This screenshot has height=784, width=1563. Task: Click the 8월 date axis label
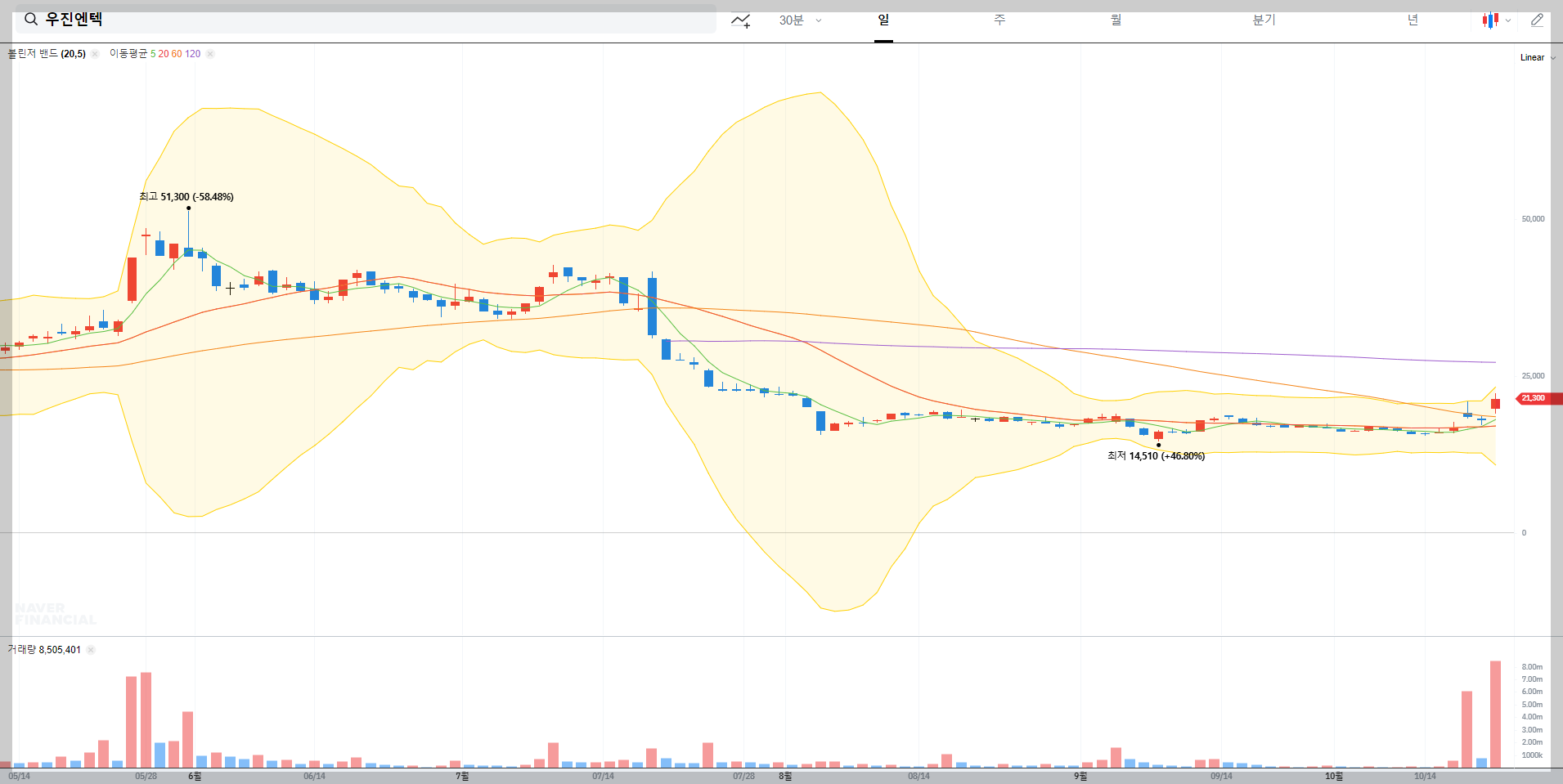[x=785, y=776]
